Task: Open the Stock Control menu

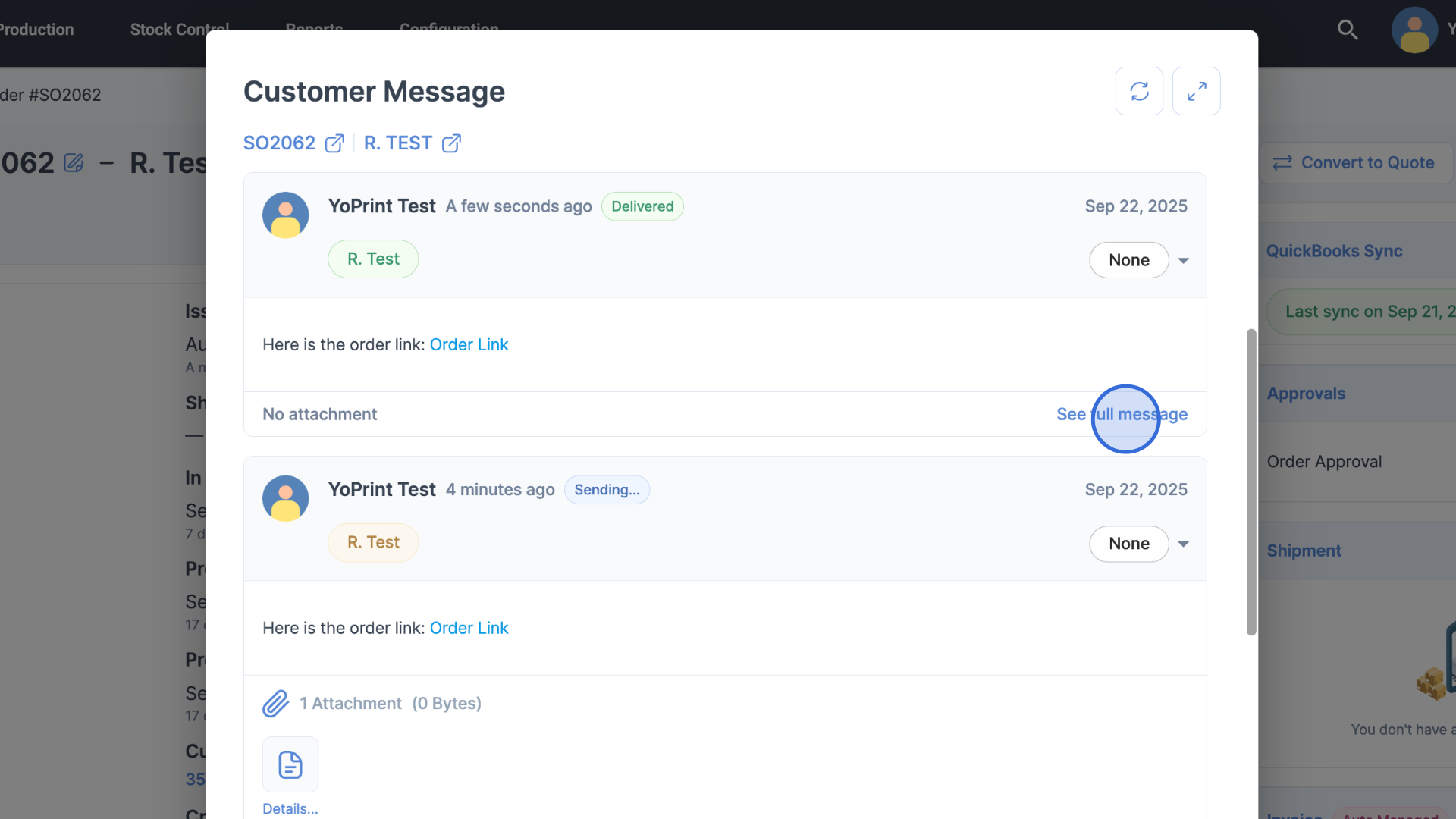Action: (179, 30)
